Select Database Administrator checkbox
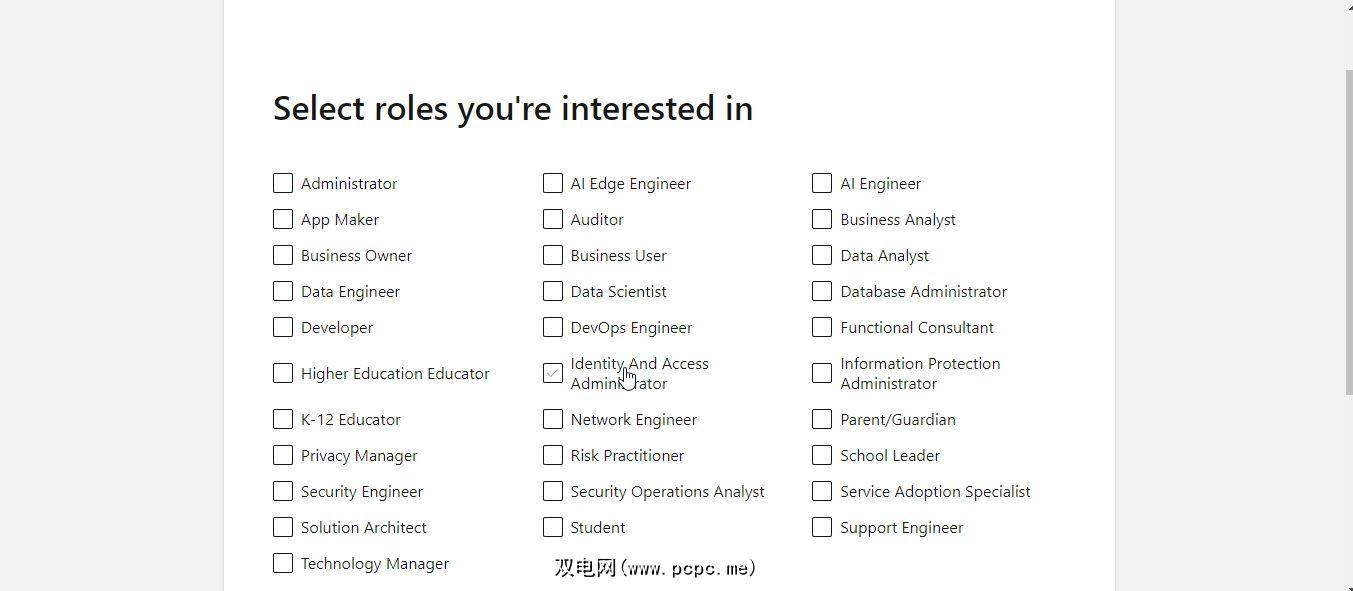 coord(822,291)
